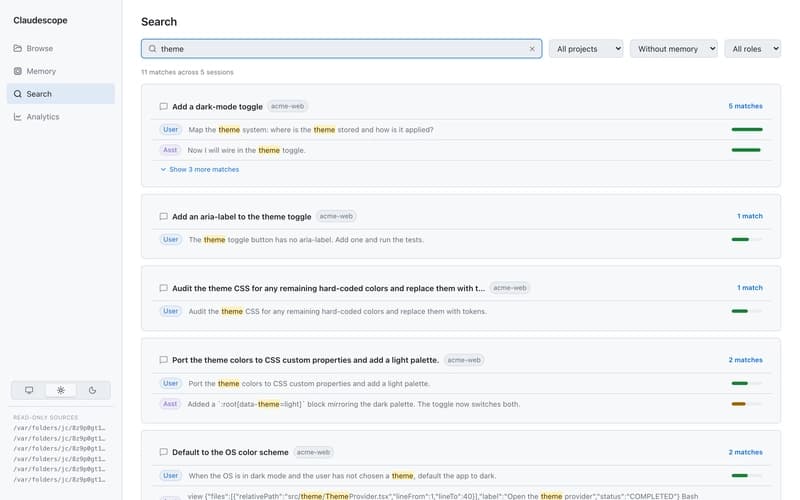Viewport: 800px width, 500px height.
Task: Open the Memory section in sidebar
Action: point(60,71)
